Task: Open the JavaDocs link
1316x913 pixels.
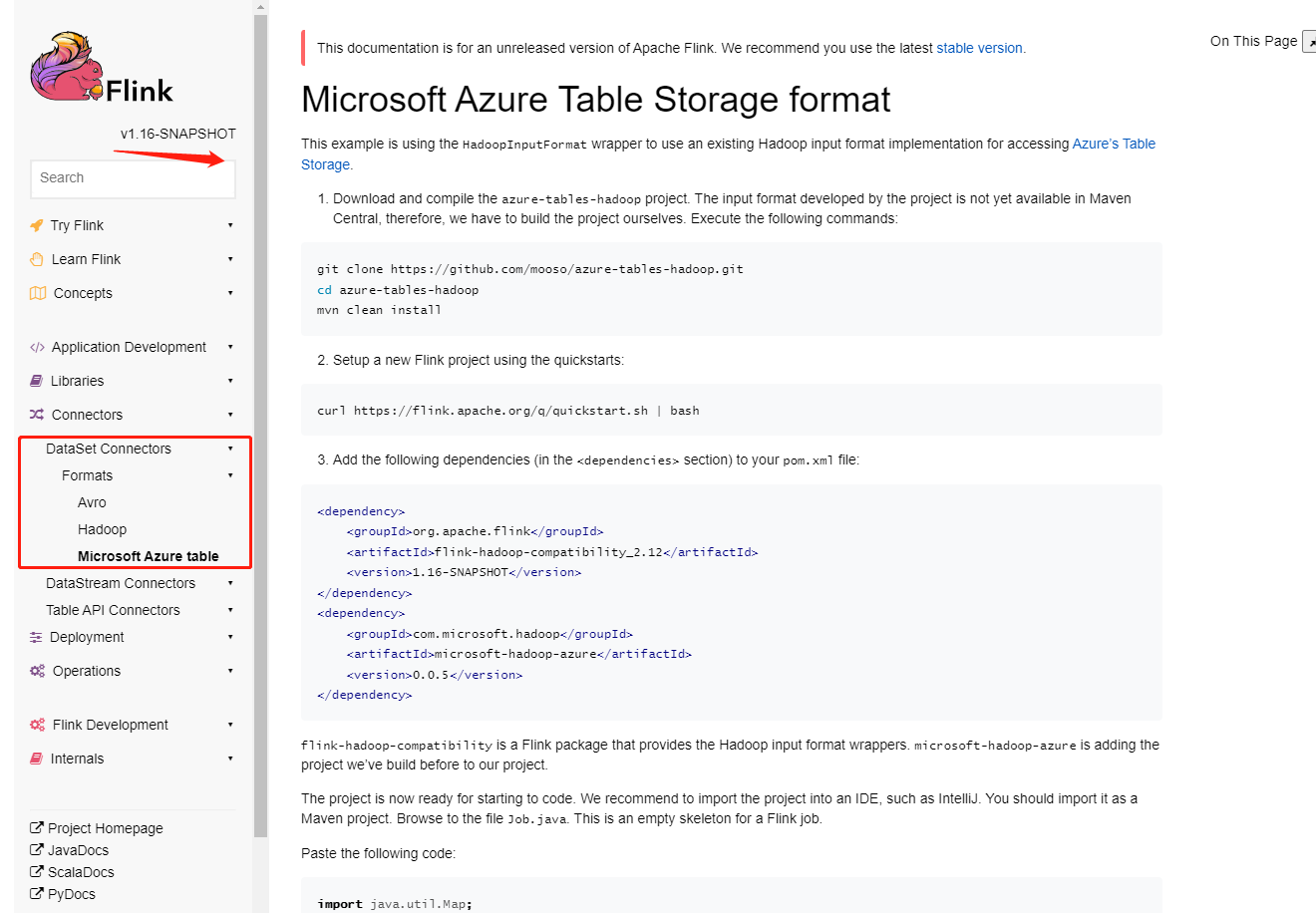Action: click(78, 850)
